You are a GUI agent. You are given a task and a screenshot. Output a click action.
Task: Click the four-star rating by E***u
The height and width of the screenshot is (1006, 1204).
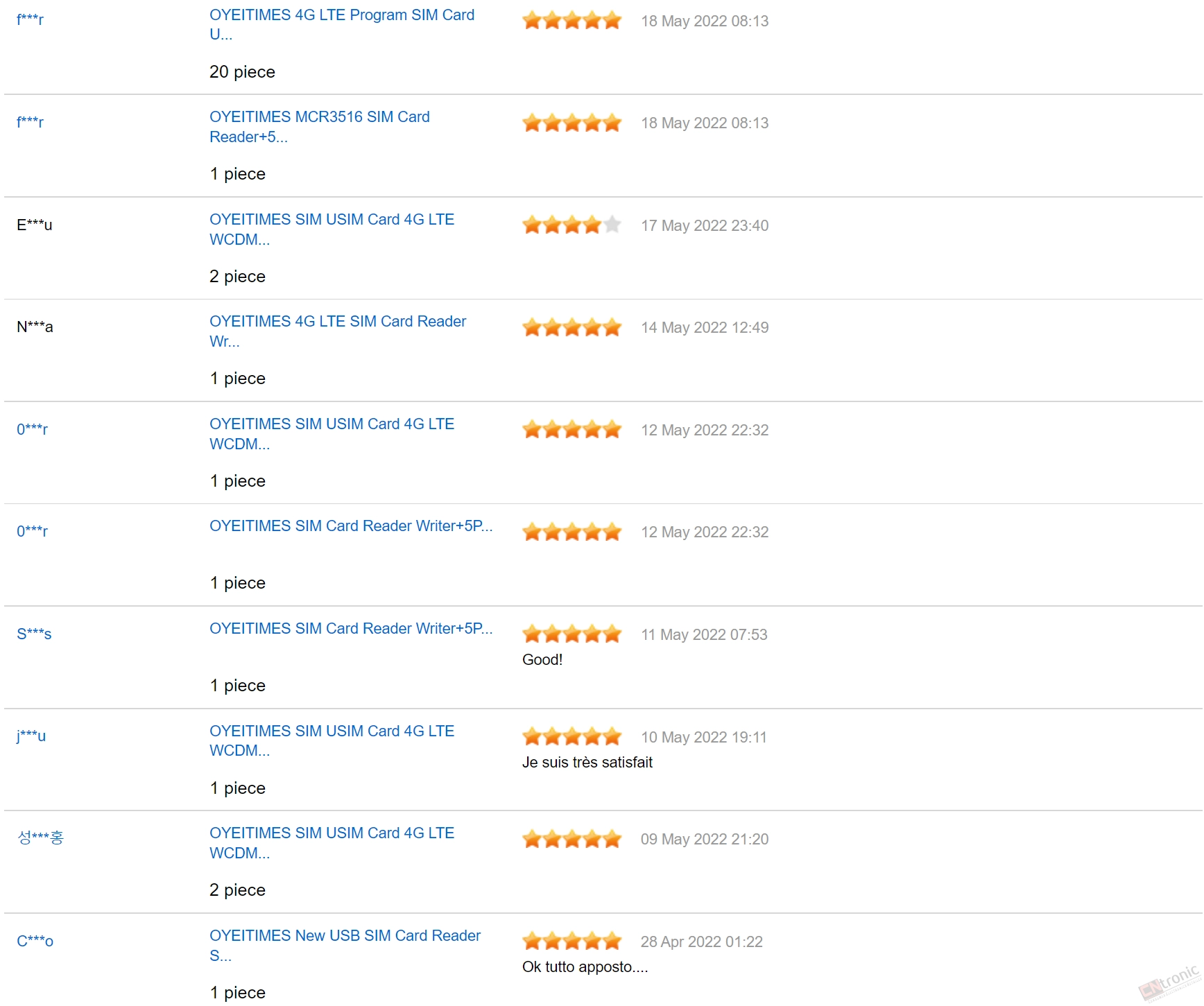[x=571, y=225]
